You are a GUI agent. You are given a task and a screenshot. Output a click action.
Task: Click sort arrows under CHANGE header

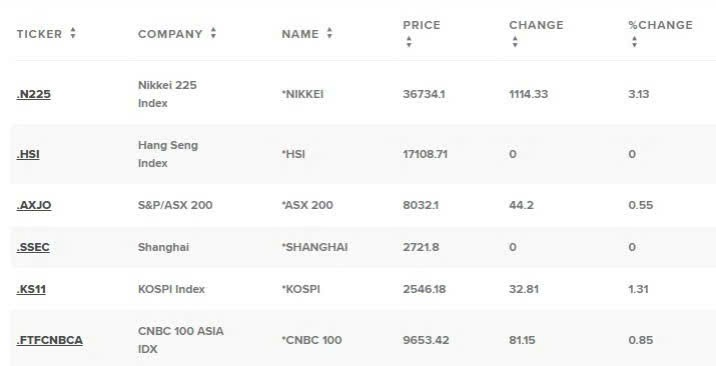[x=515, y=42]
